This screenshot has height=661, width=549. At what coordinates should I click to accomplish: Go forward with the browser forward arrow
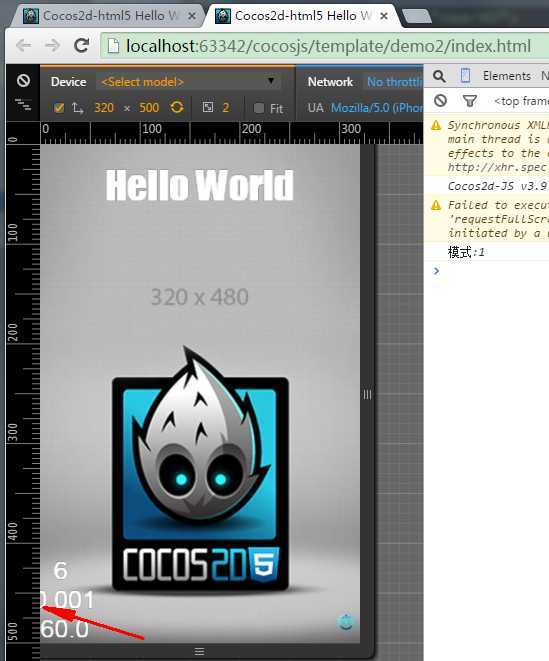(x=52, y=45)
